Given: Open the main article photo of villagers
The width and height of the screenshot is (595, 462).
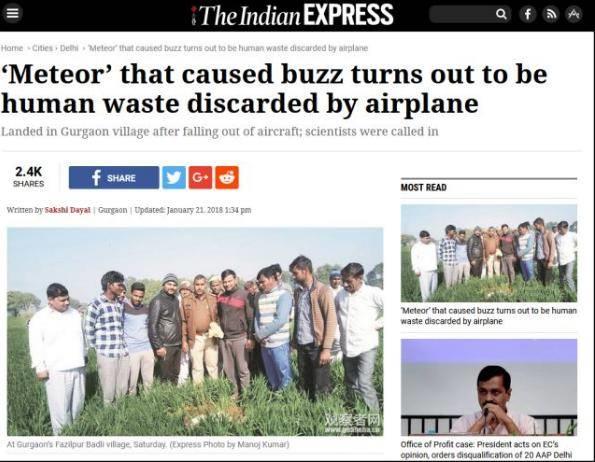Looking at the screenshot, I should [195, 332].
